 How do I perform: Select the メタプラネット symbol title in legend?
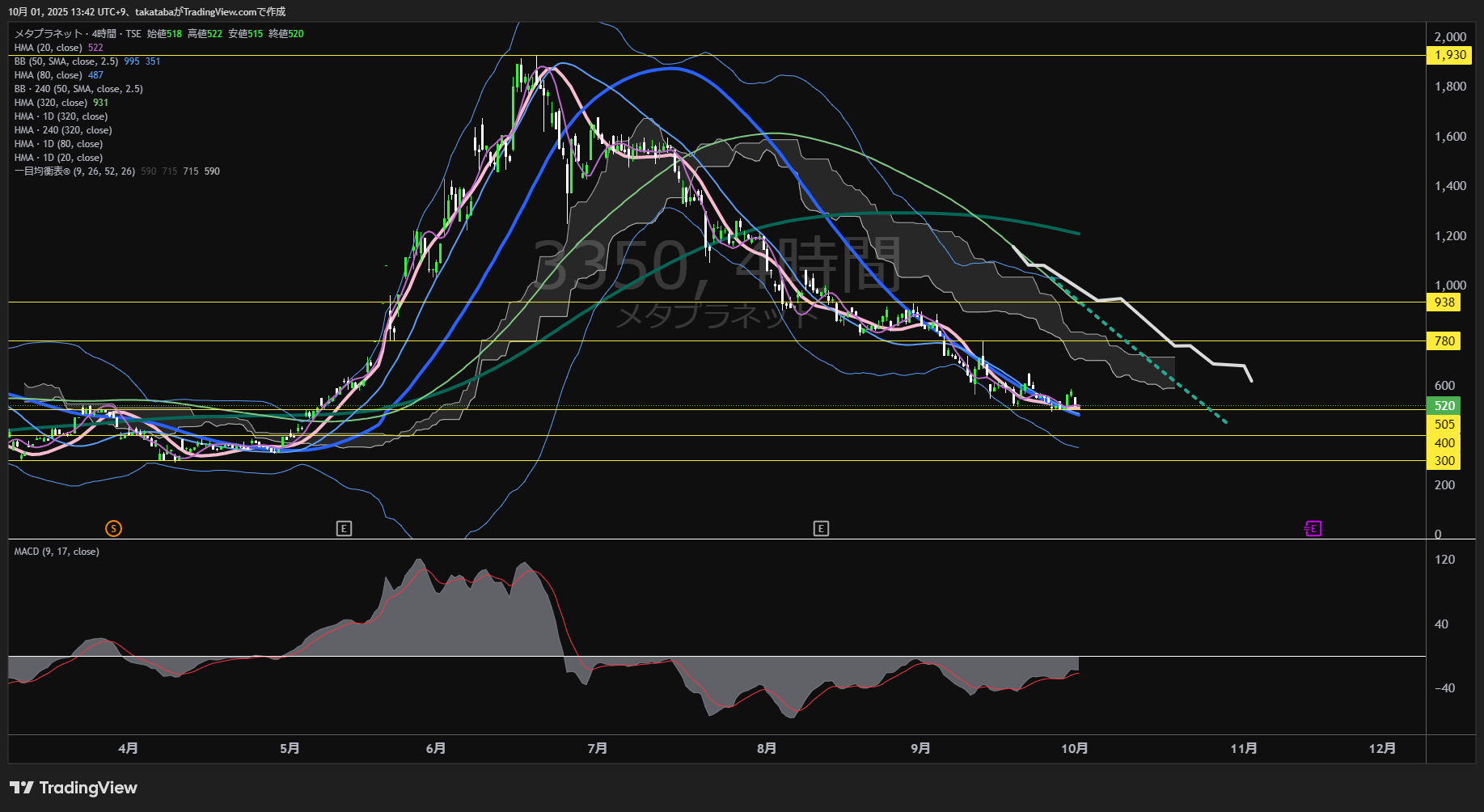49,34
